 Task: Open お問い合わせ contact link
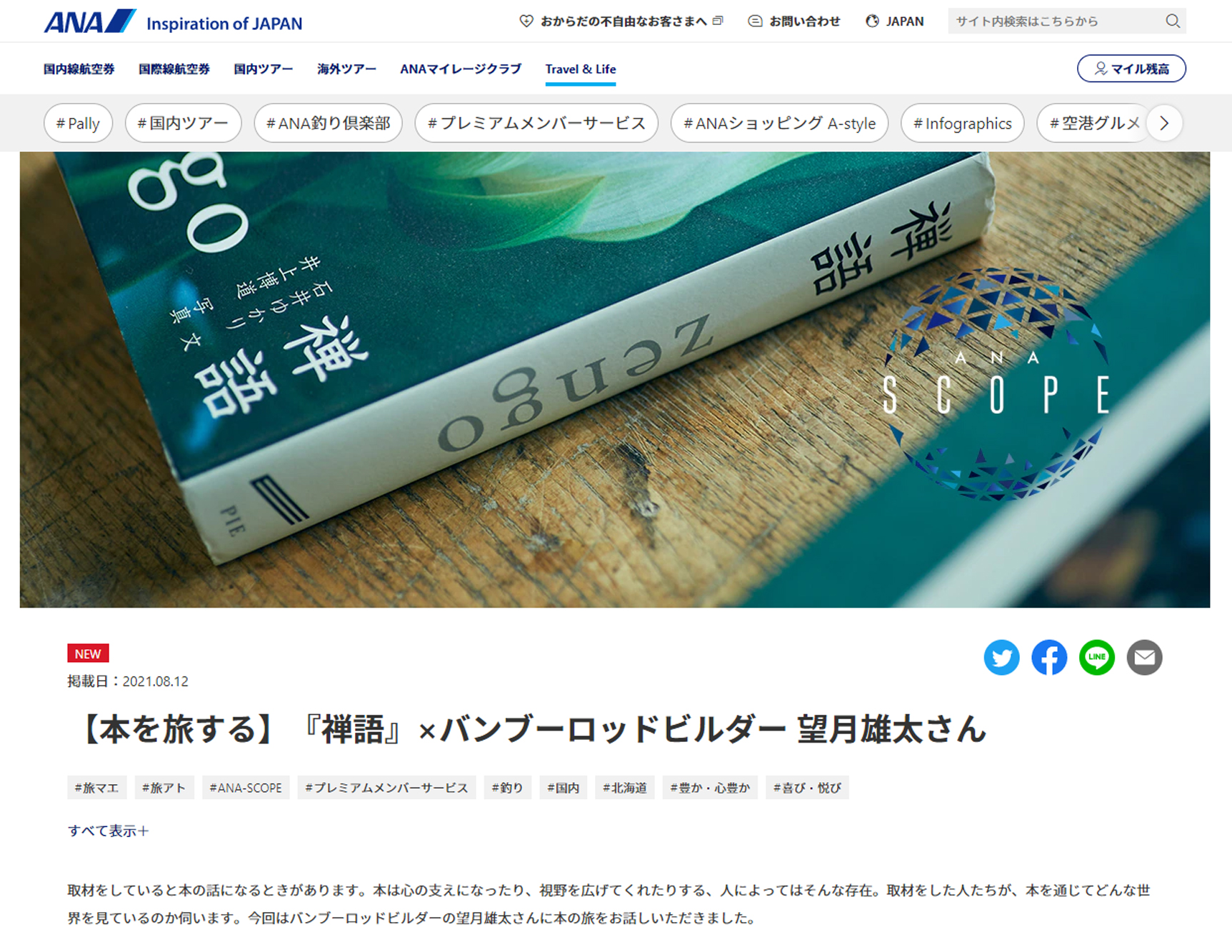pyautogui.click(x=794, y=21)
